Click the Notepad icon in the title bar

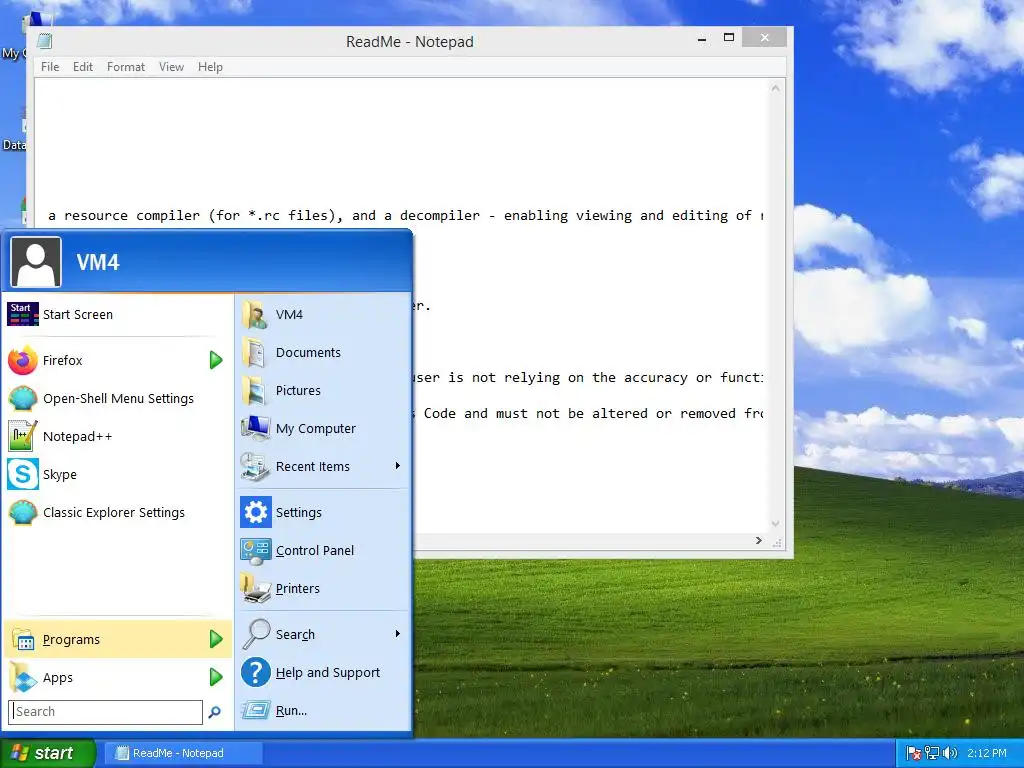44,41
